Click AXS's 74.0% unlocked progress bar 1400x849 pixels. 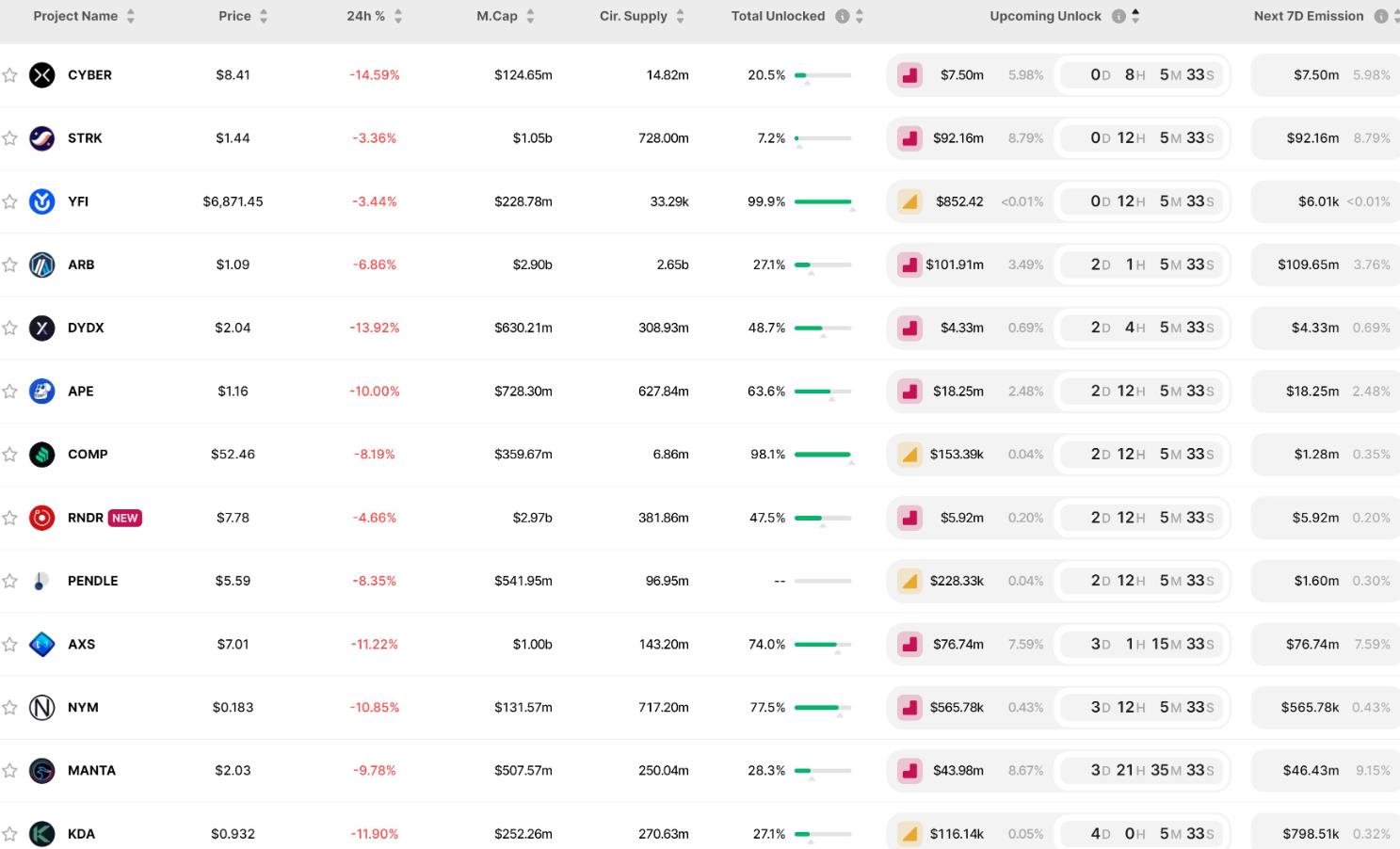tap(823, 644)
